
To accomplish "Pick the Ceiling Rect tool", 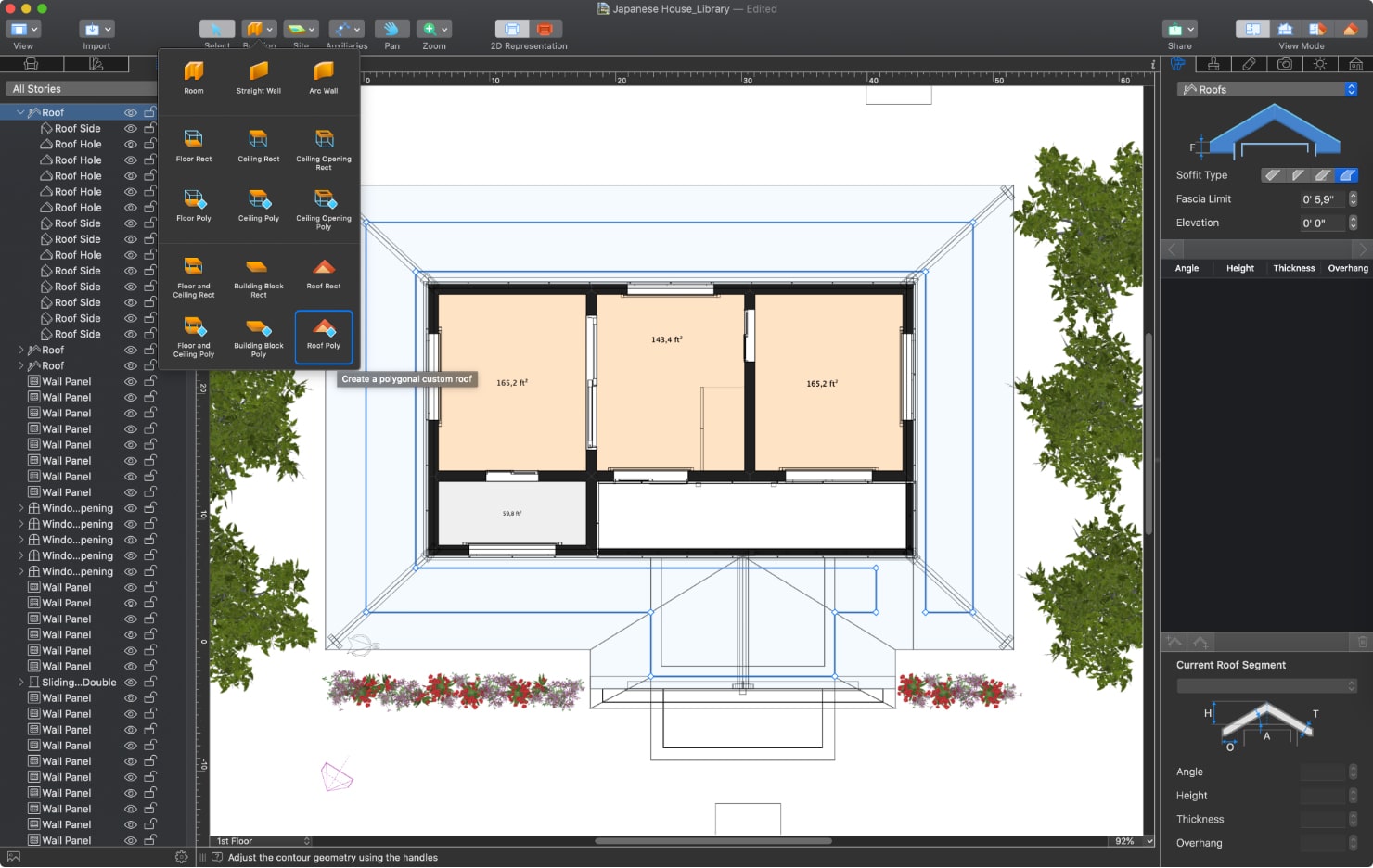I will pyautogui.click(x=259, y=146).
